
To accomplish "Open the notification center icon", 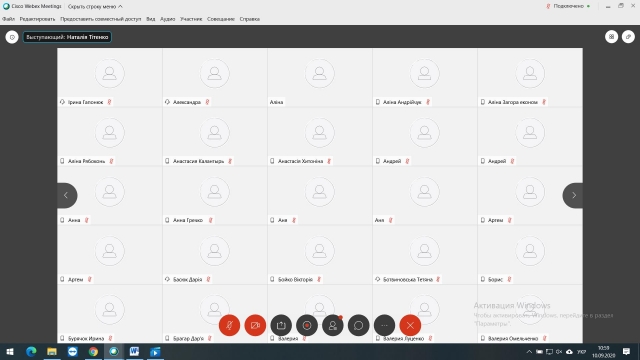I will click(x=626, y=351).
